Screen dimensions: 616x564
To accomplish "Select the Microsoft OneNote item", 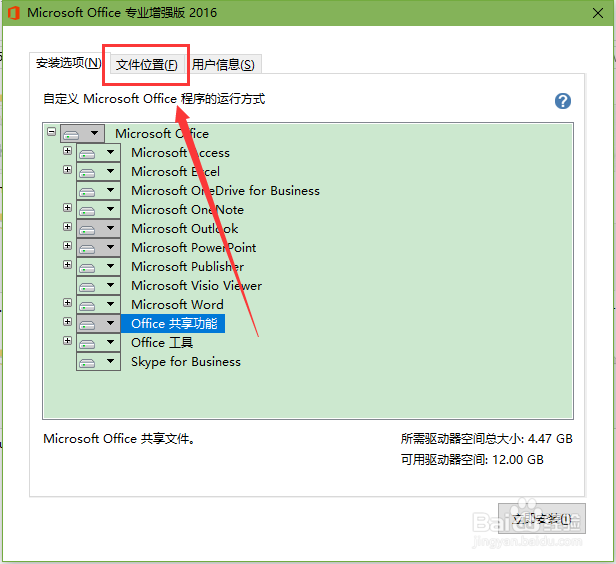I will (187, 209).
